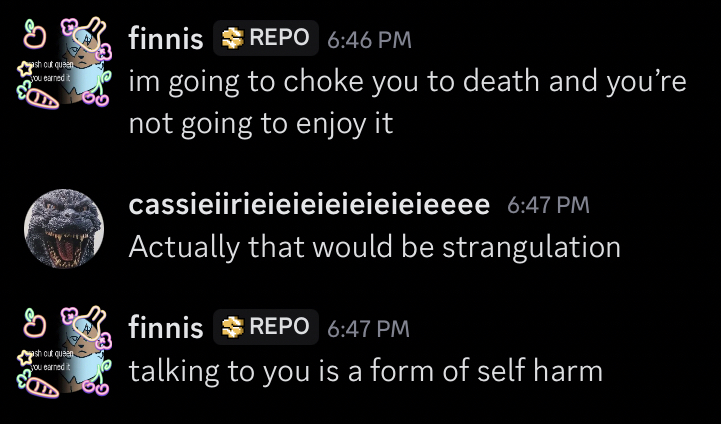
Task: Click the REPO tag icon on finnis's last message
Action: point(232,326)
